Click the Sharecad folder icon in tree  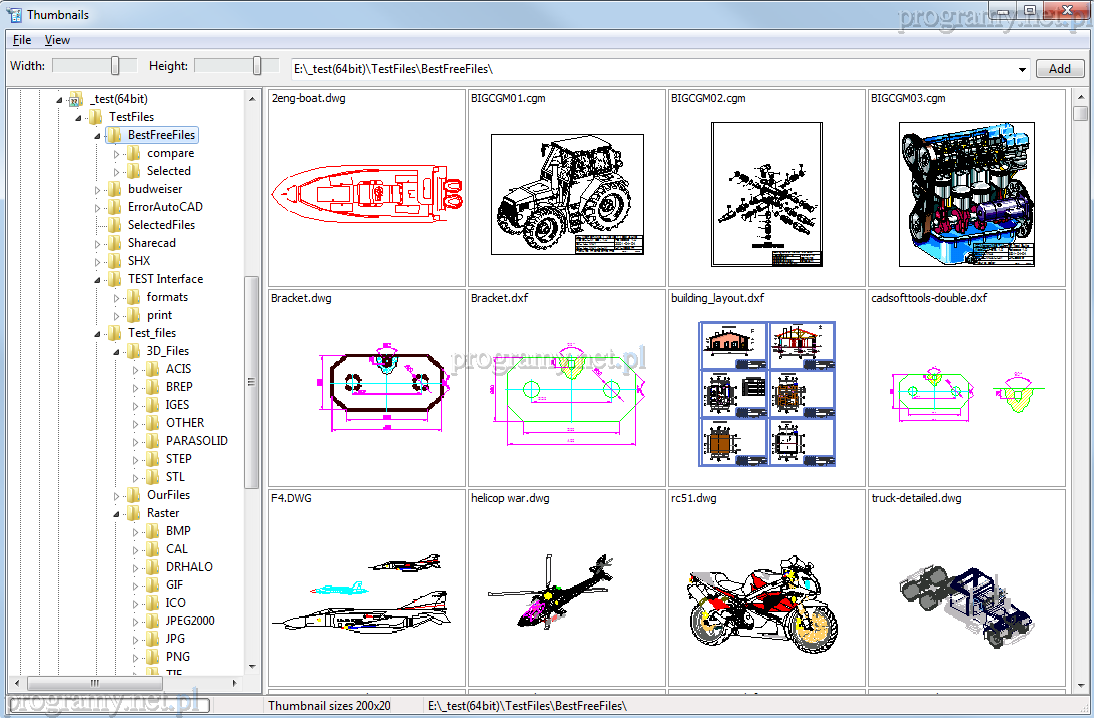click(x=113, y=243)
